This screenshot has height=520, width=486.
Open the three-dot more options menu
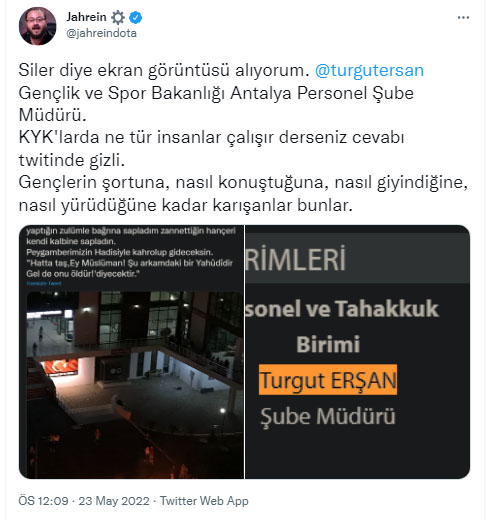pos(463,18)
